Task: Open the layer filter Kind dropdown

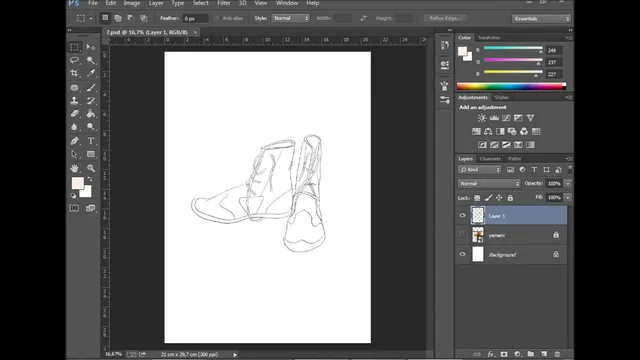Action: pyautogui.click(x=480, y=170)
